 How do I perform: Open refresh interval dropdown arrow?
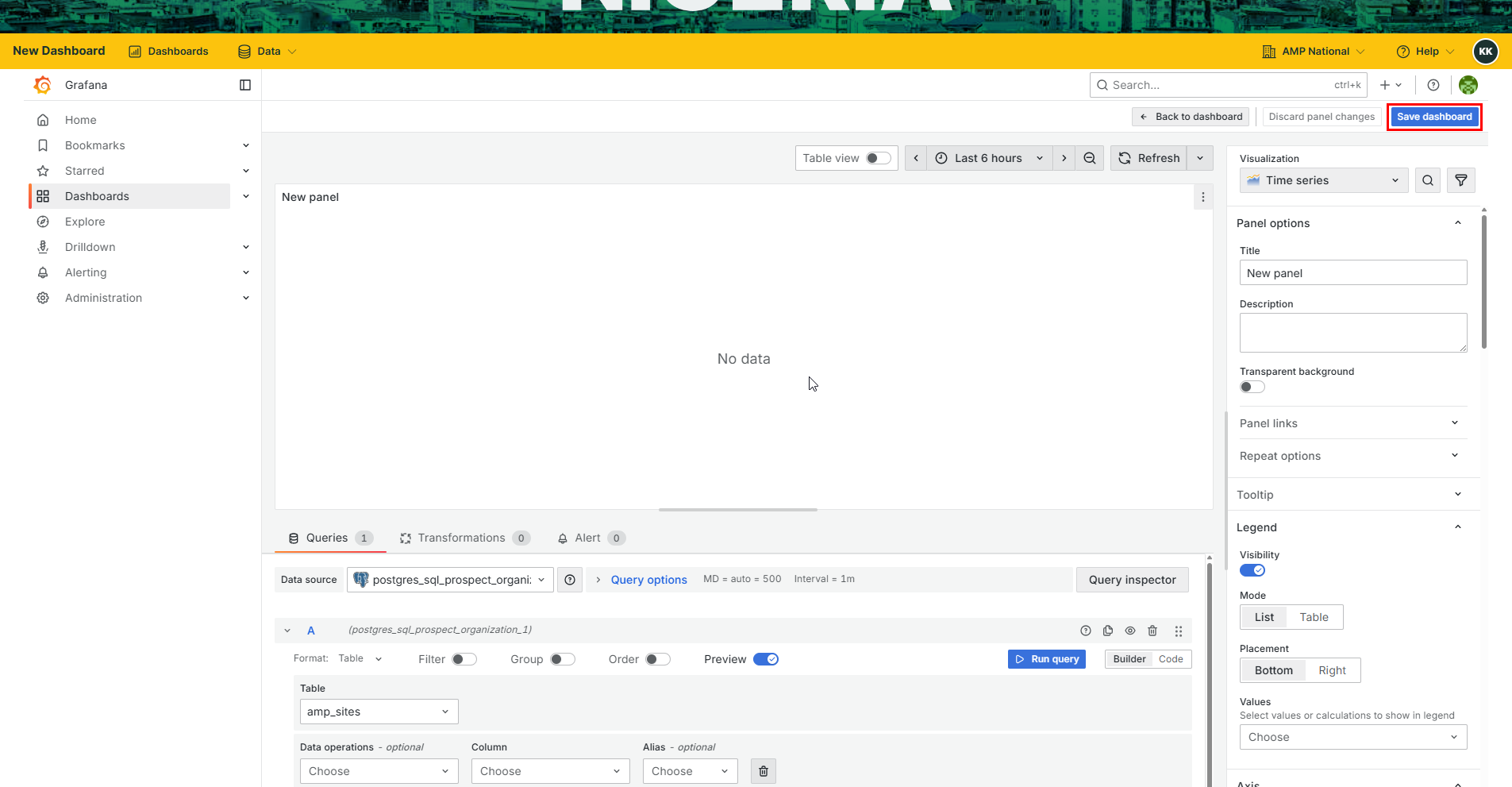coord(1200,158)
